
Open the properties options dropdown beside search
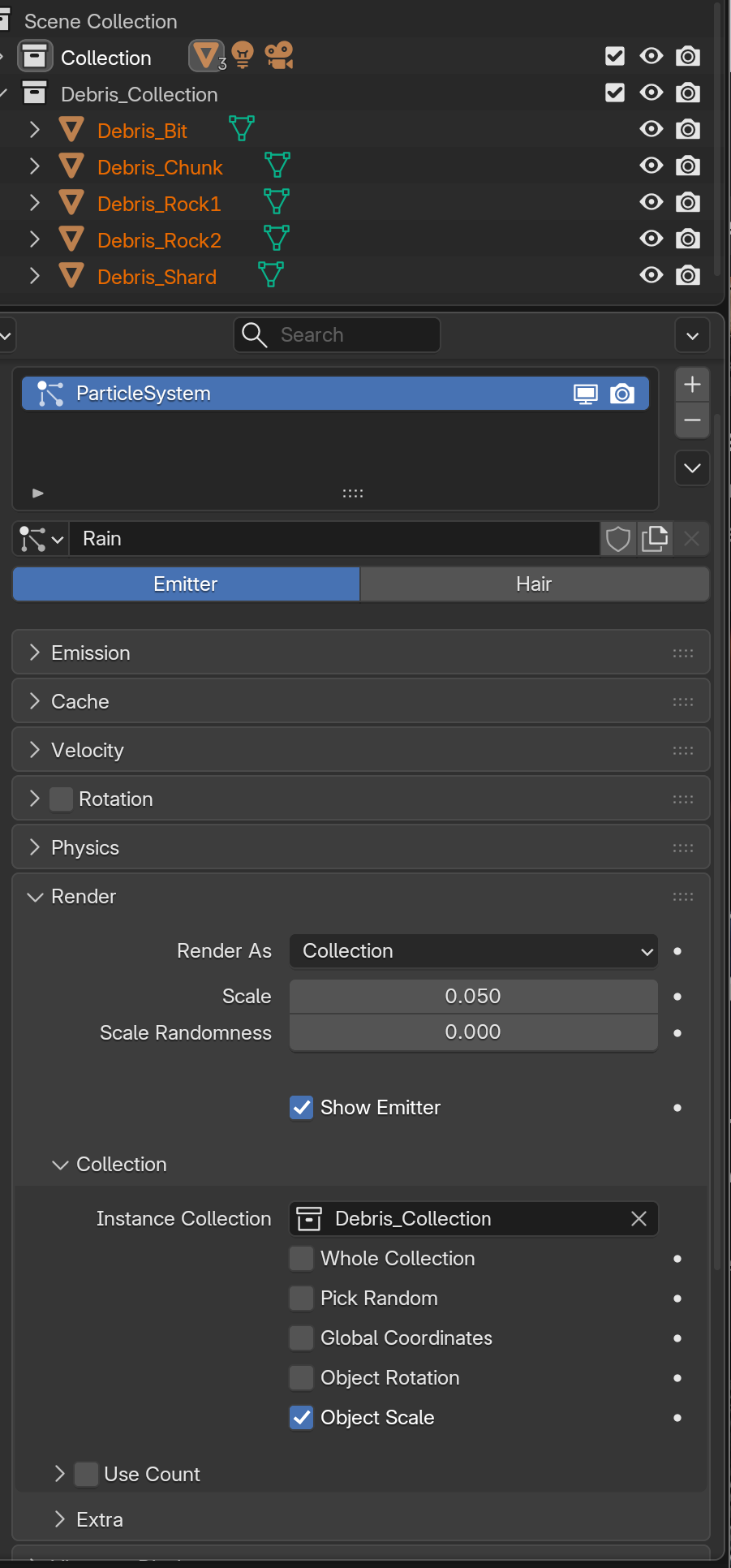[x=692, y=335]
